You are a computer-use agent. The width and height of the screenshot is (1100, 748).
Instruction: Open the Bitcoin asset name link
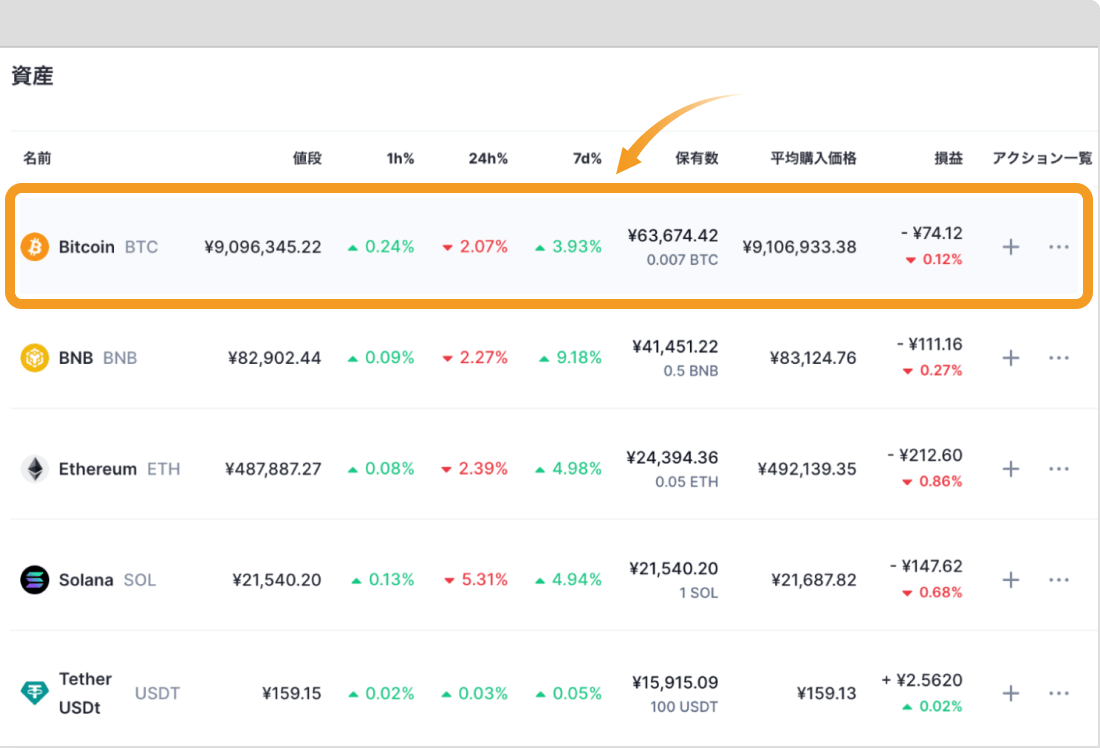pyautogui.click(x=86, y=247)
